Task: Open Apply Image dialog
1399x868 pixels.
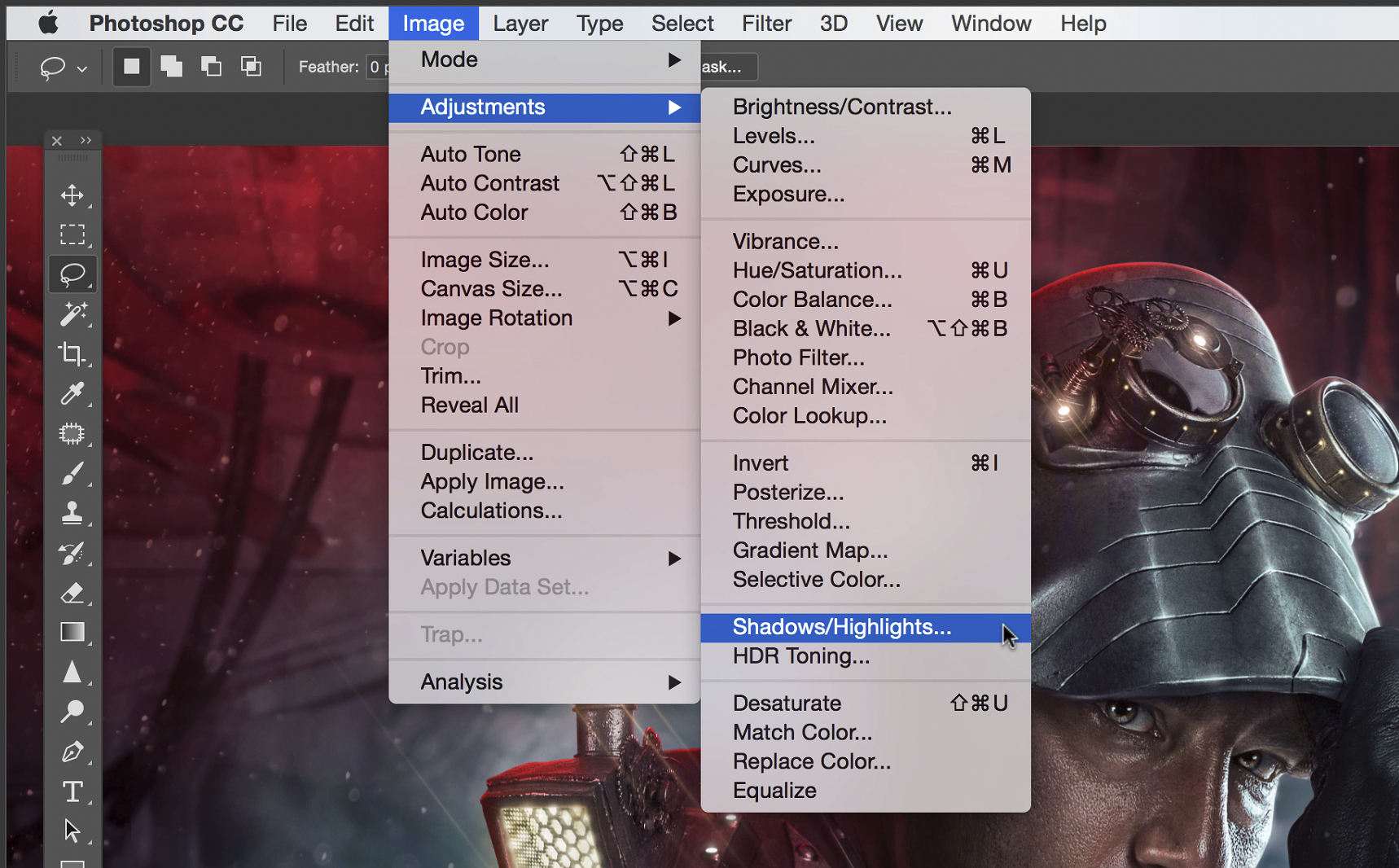Action: point(544,482)
